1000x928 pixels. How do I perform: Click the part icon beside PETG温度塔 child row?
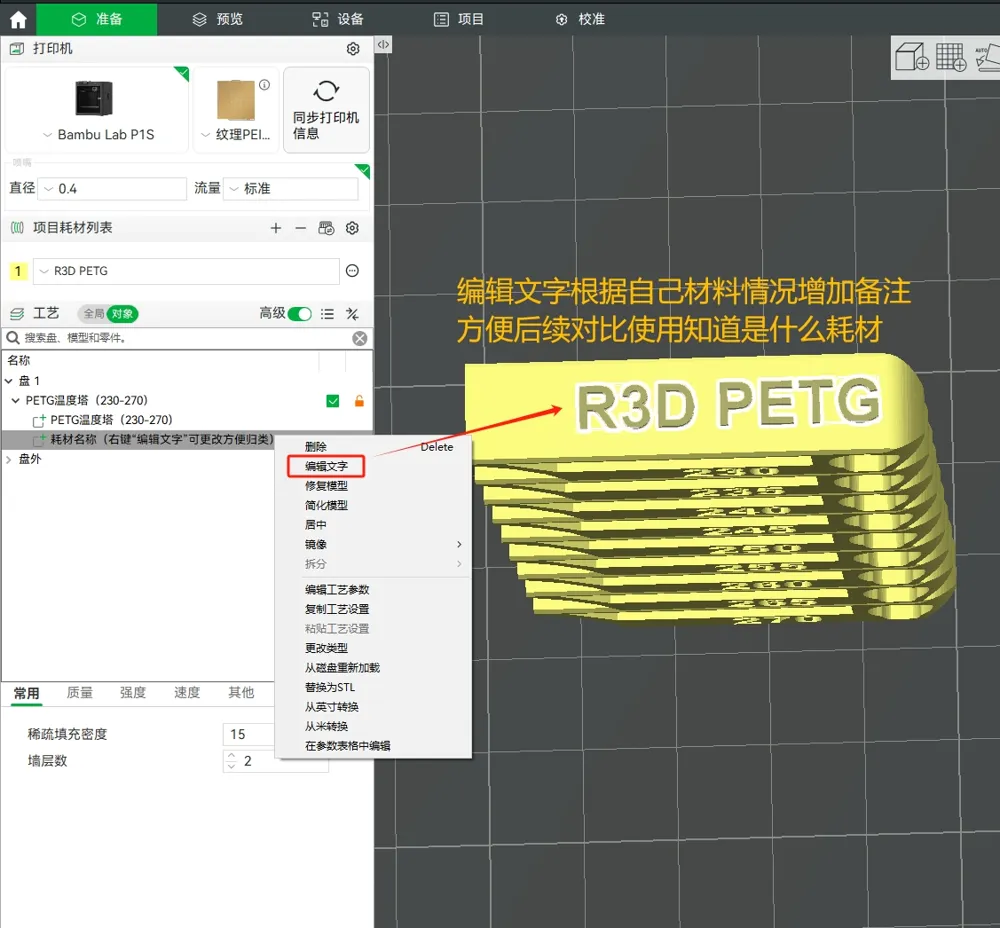(39, 420)
